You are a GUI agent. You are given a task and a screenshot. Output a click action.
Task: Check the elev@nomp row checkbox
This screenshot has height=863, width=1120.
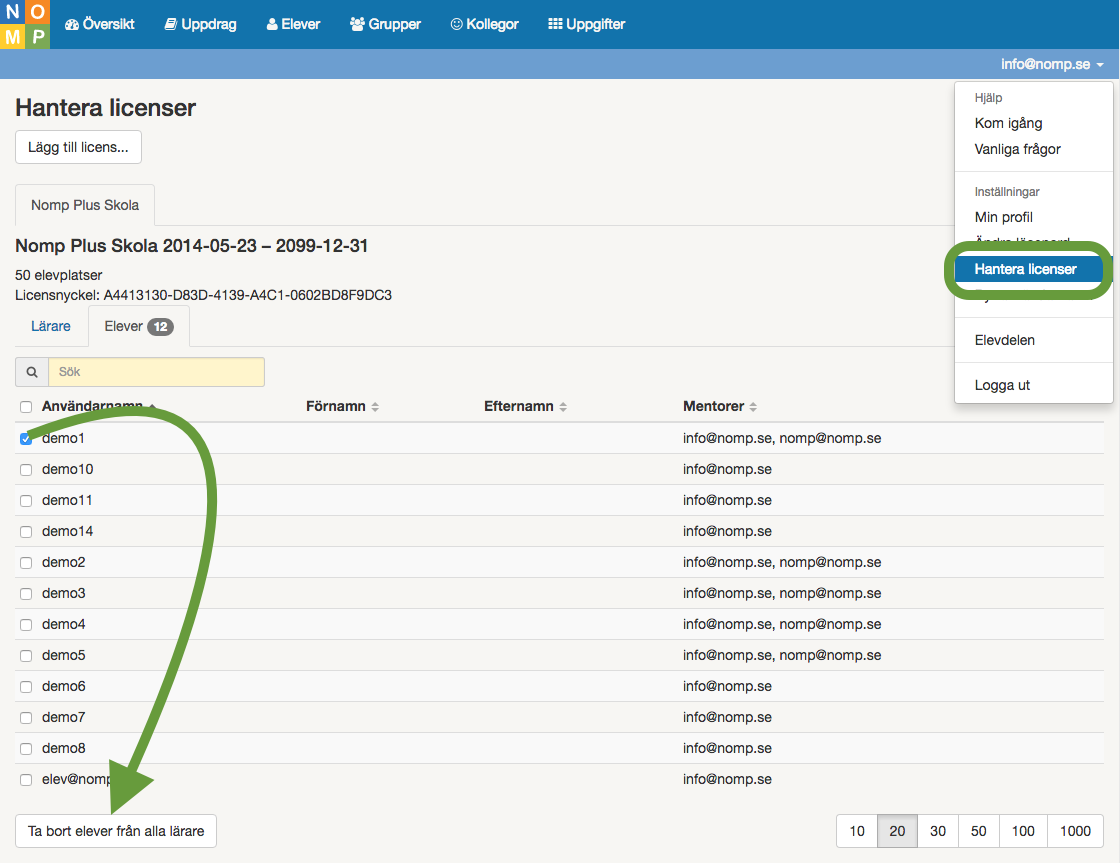[x=26, y=780]
